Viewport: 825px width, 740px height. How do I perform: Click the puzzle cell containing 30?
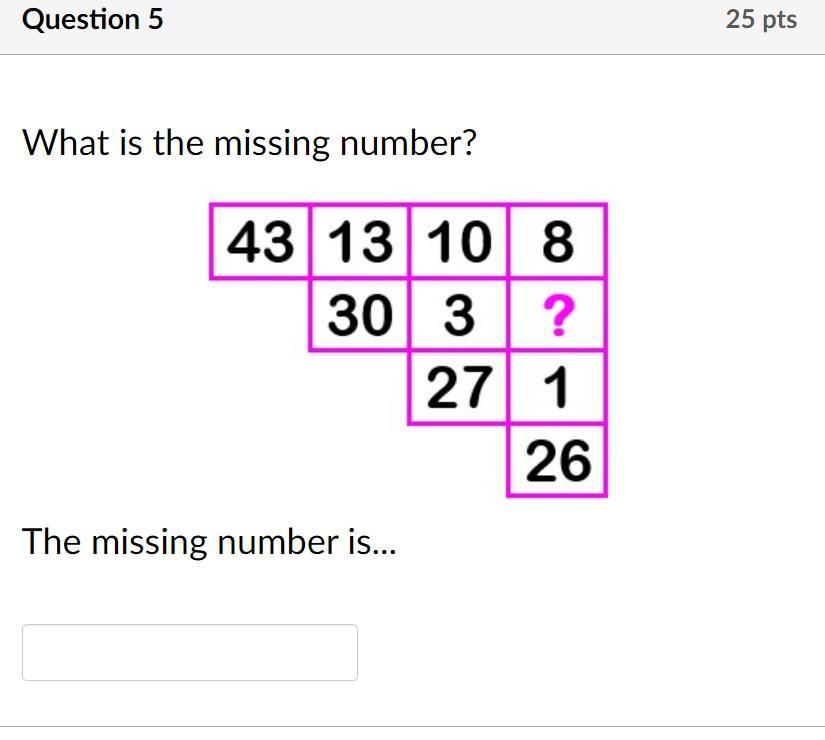(x=360, y=315)
